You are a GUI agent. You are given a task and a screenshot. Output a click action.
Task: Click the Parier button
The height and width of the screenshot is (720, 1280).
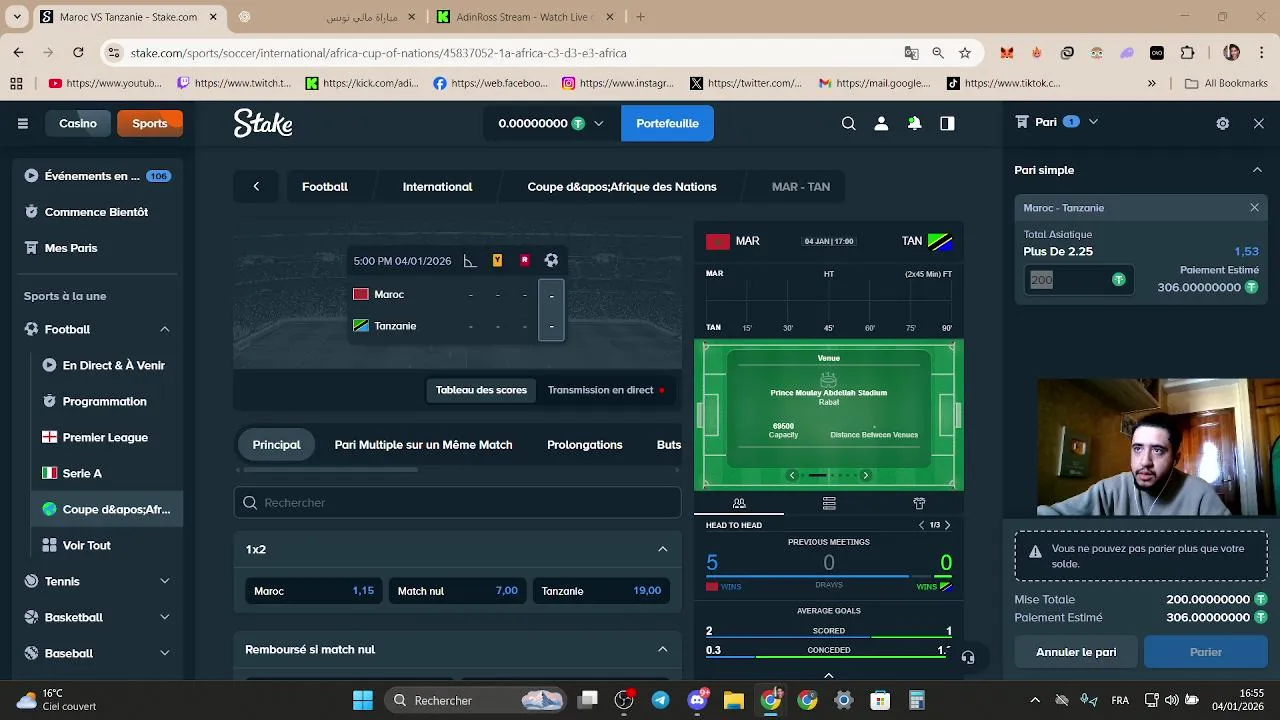1206,652
